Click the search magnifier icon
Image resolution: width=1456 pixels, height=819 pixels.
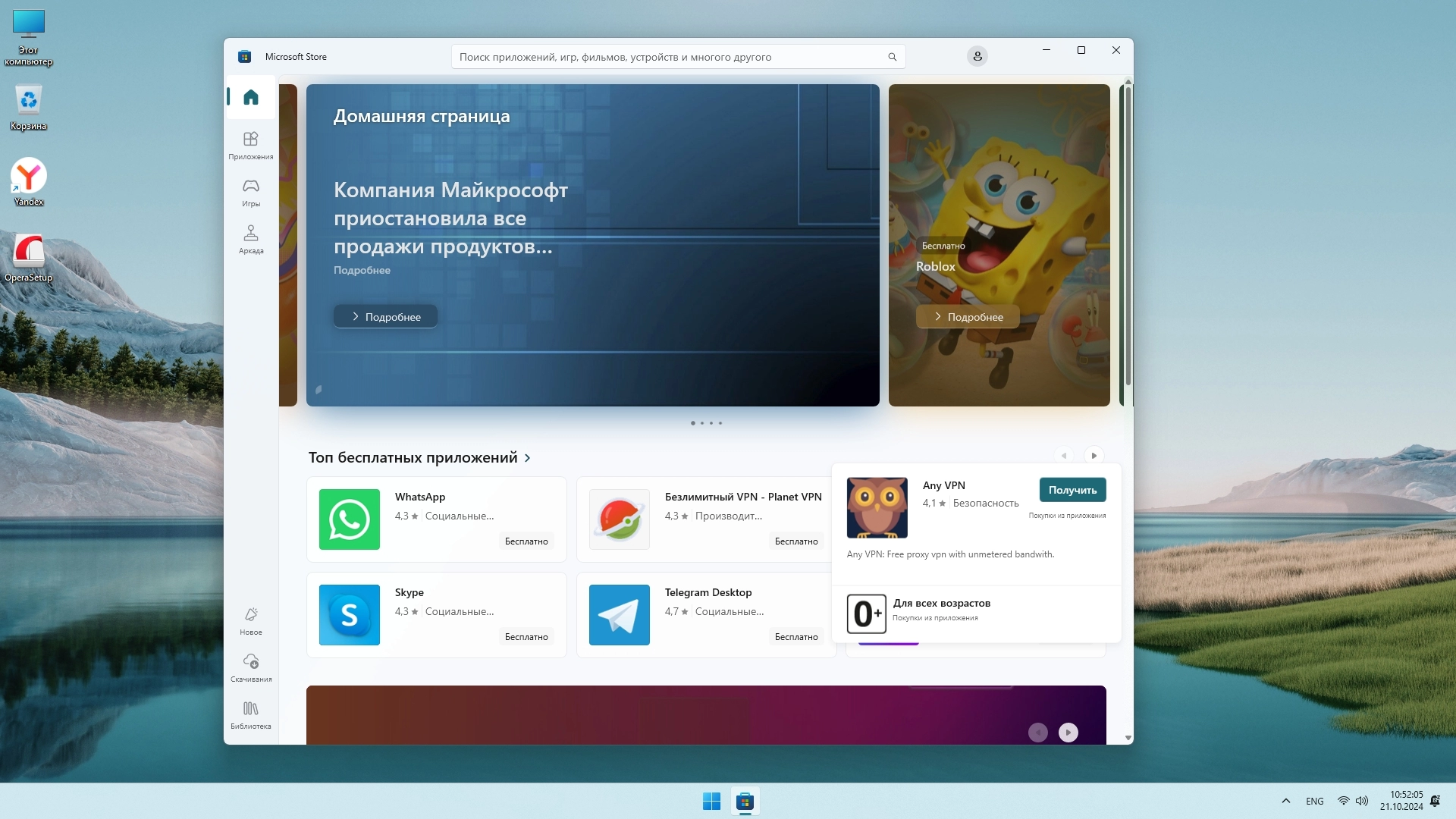(892, 57)
